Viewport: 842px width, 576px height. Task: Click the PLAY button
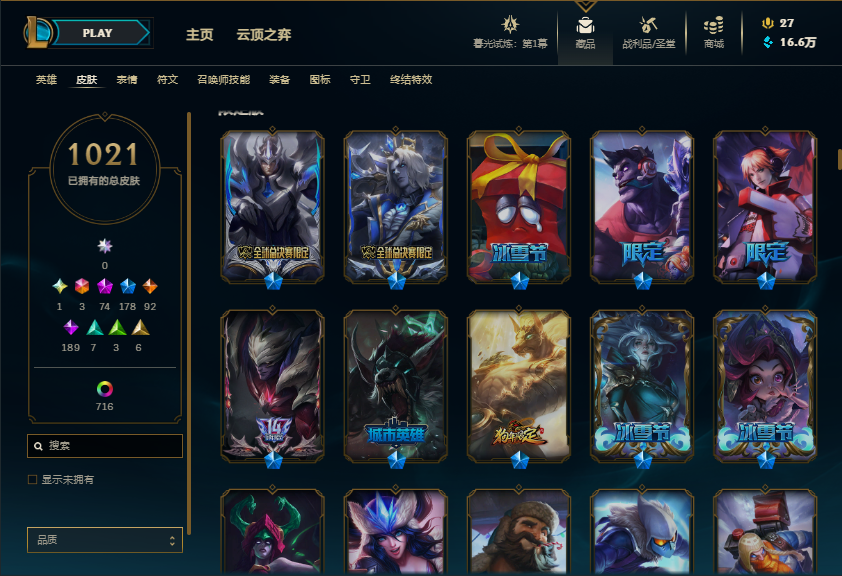tap(99, 33)
